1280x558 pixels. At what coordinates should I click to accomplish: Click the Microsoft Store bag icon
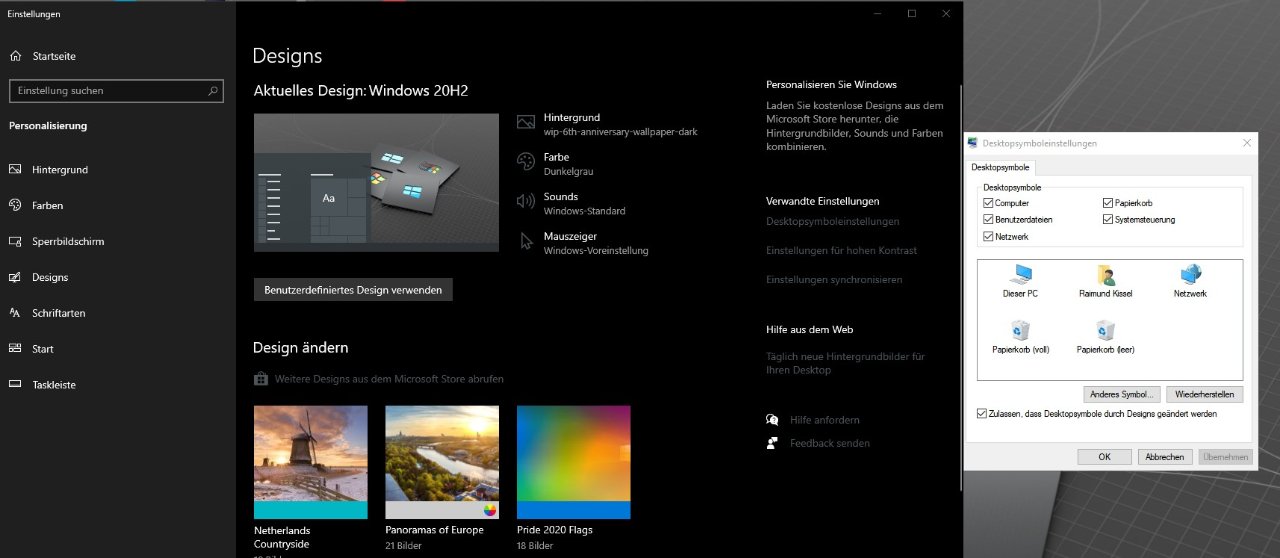pyautogui.click(x=260, y=379)
